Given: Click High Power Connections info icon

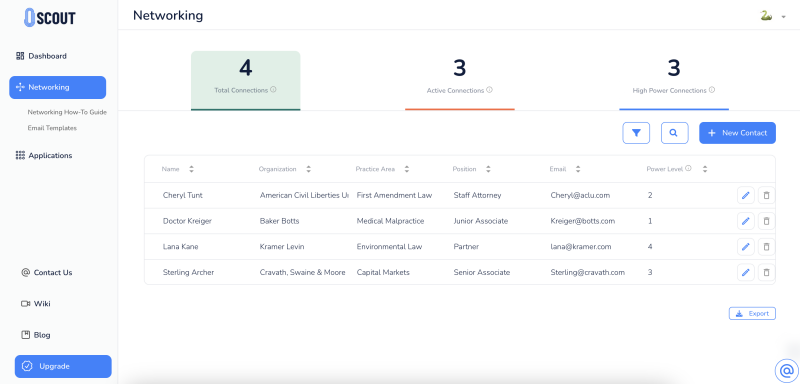Looking at the screenshot, I should click(712, 90).
